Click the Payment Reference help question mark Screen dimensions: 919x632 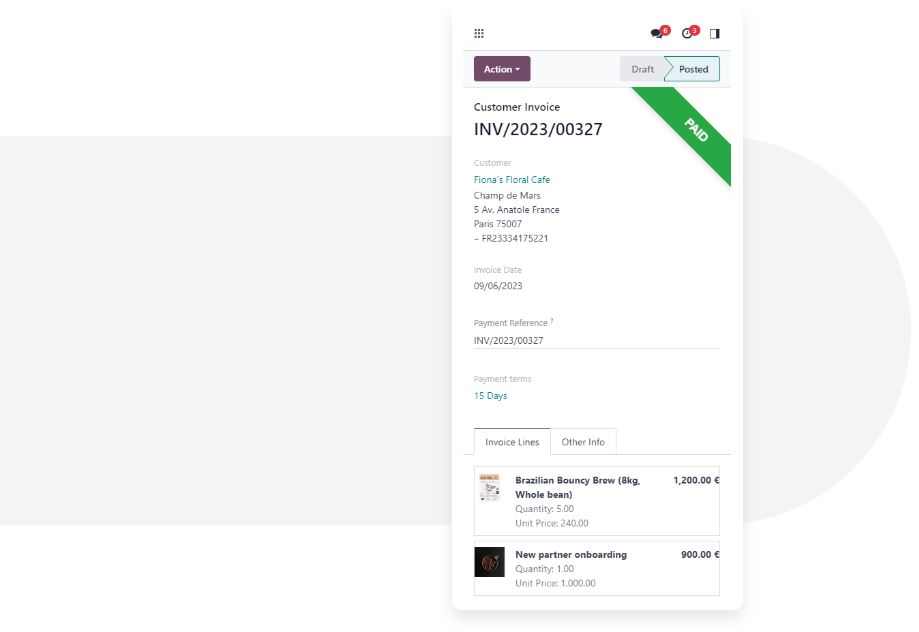552,321
